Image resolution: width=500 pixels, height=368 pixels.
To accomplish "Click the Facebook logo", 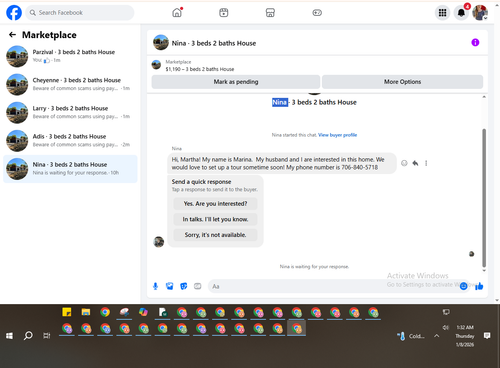I will click(14, 13).
